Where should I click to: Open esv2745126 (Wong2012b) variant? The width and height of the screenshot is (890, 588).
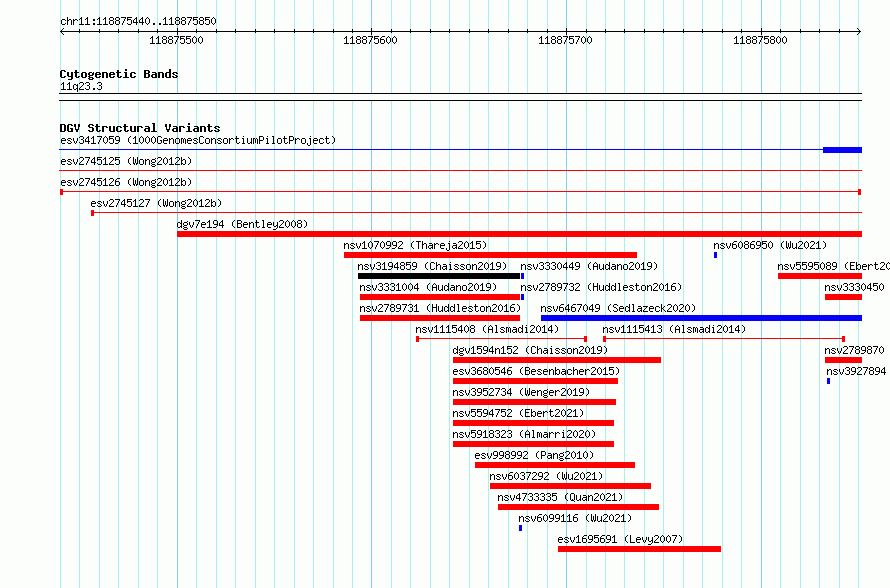click(126, 182)
